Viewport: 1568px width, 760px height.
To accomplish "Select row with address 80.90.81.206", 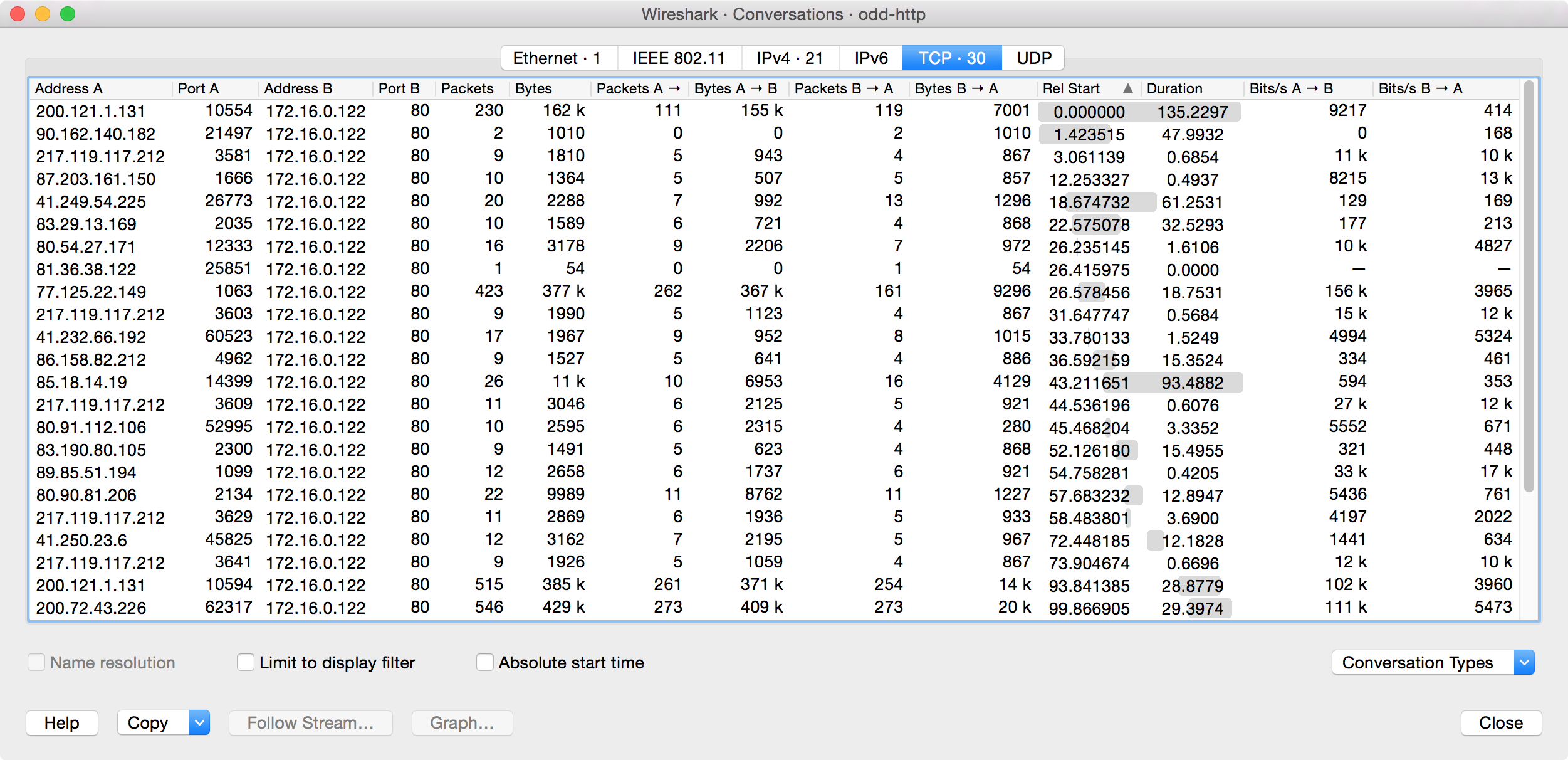I will (x=774, y=495).
